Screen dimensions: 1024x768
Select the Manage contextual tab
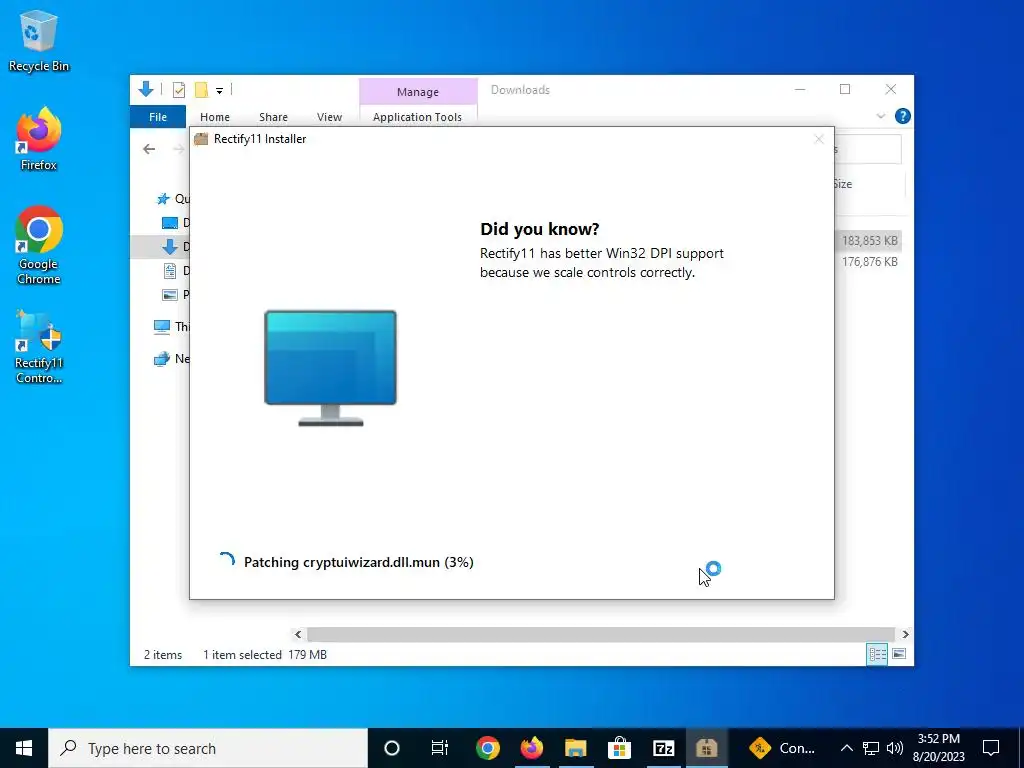coord(418,92)
